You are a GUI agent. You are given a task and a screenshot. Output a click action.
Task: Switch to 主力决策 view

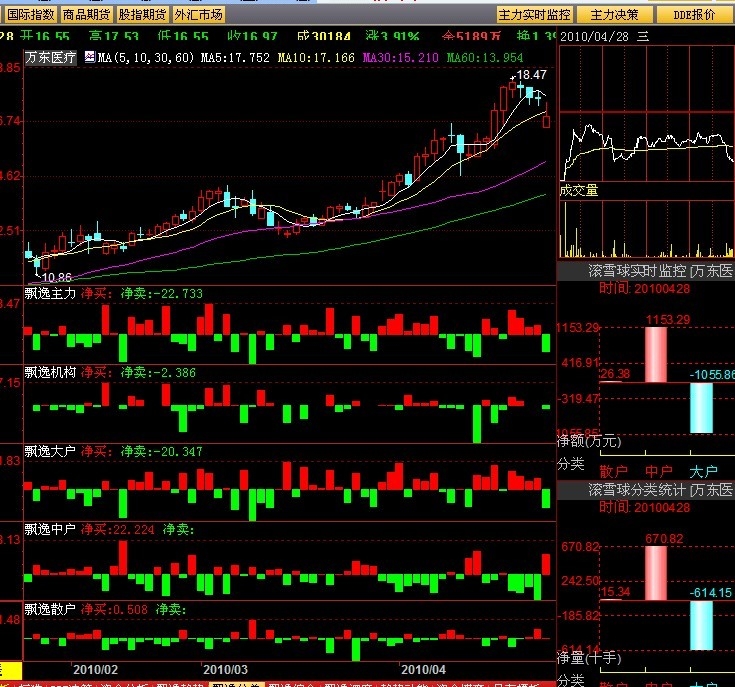(614, 15)
